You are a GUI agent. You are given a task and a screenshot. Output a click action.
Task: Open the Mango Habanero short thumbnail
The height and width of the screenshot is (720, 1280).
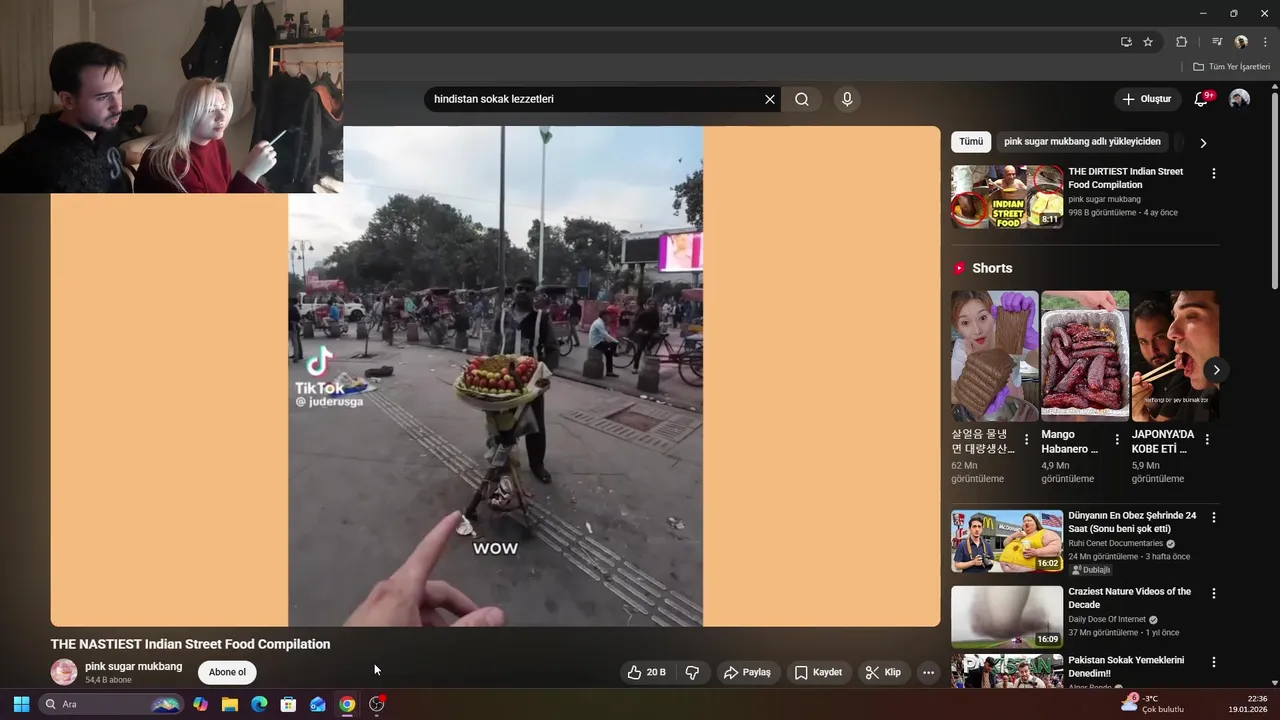pos(1085,356)
